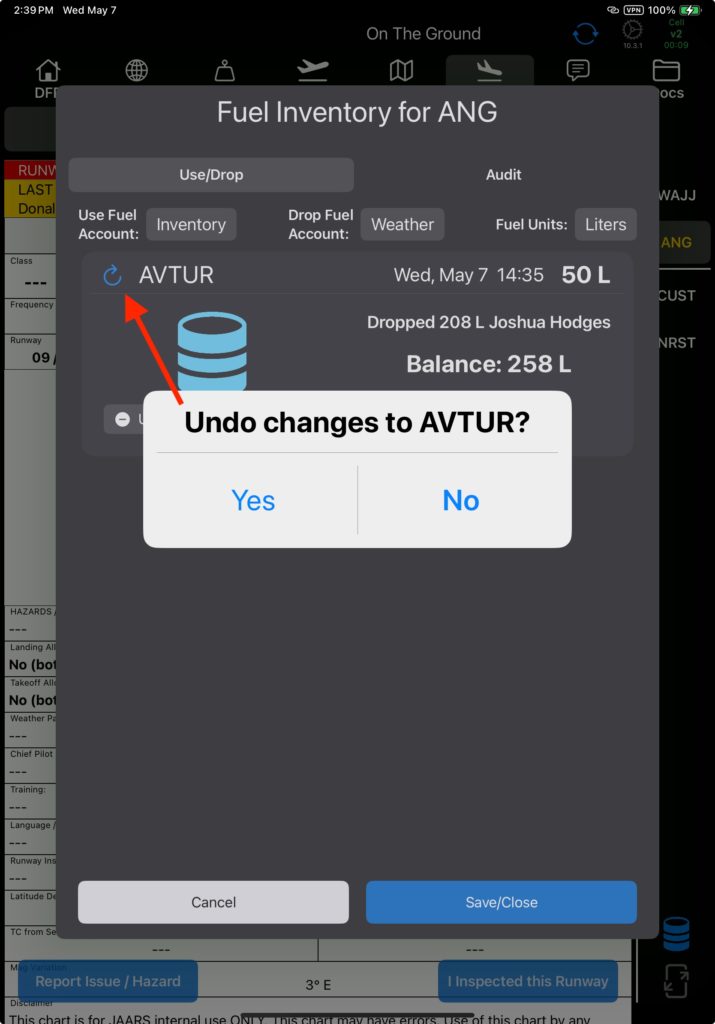The width and height of the screenshot is (715, 1024).
Task: Select the landing airplane icon tab
Action: [489, 71]
